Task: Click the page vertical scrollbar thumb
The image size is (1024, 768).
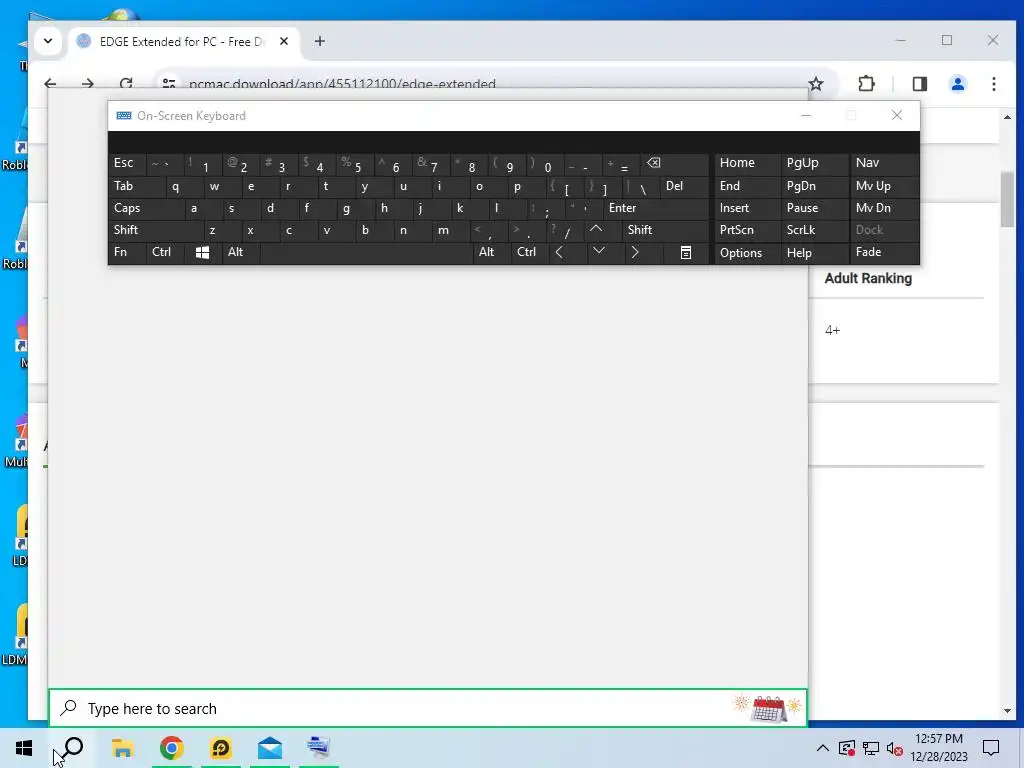Action: click(1007, 199)
